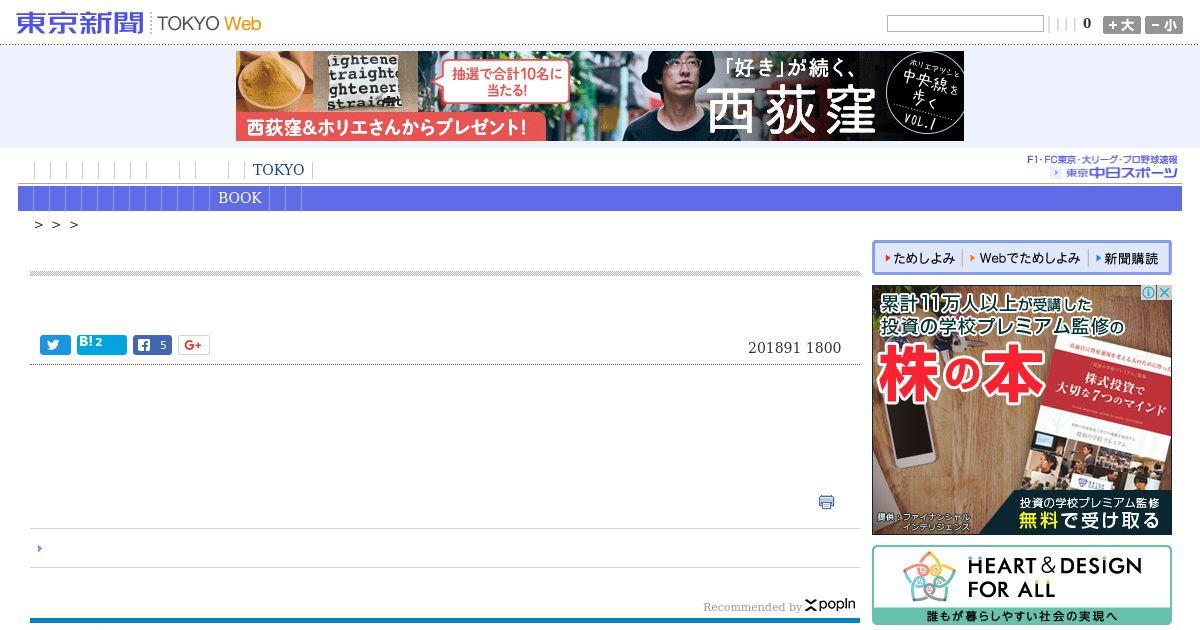Click the popIn logo
The height and width of the screenshot is (630, 1200).
[830, 605]
